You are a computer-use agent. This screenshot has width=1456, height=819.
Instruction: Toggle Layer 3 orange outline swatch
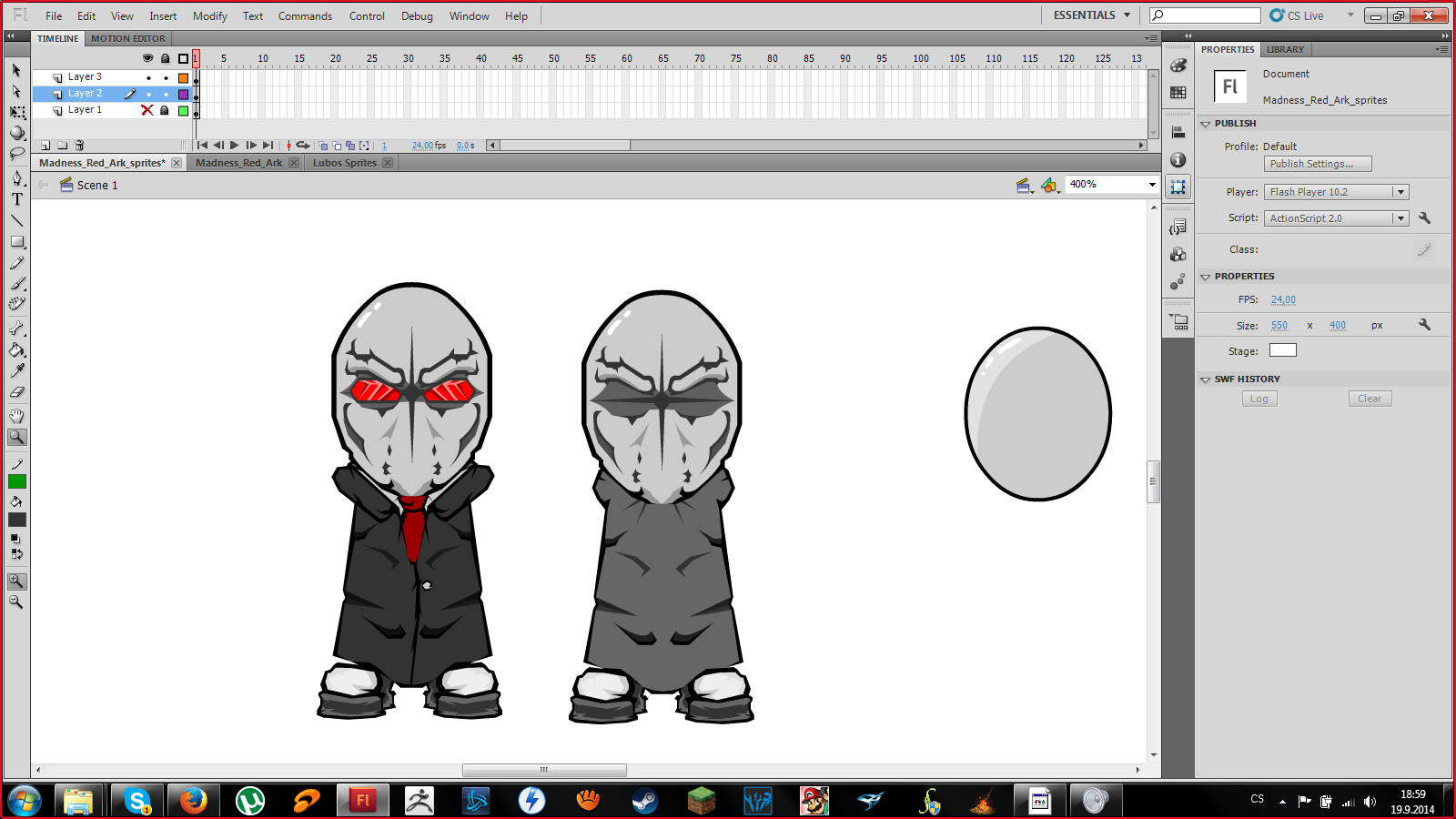[x=183, y=77]
